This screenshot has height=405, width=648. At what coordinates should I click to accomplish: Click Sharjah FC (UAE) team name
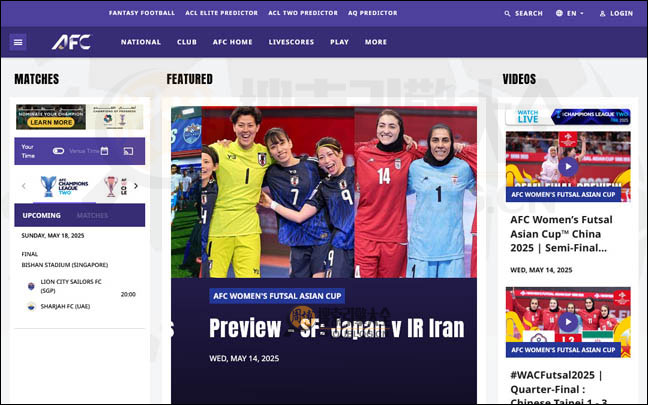tap(65, 306)
